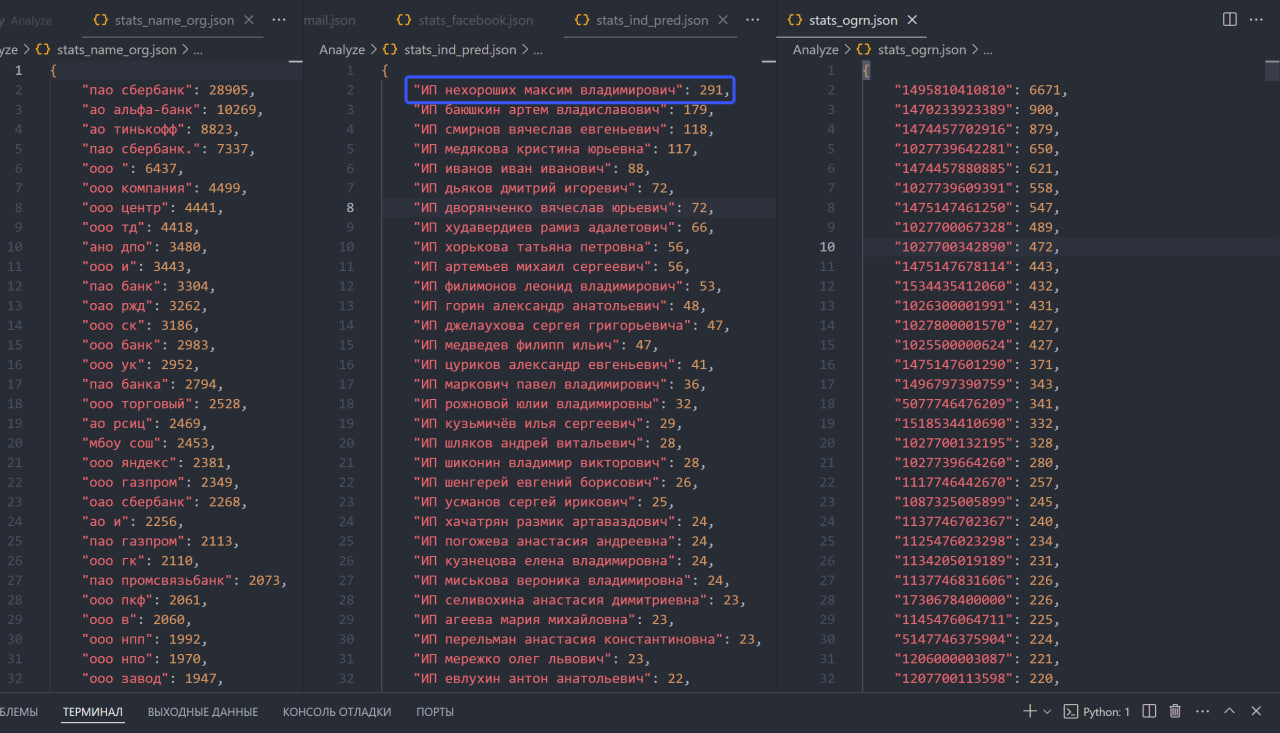The width and height of the screenshot is (1280, 733).
Task: Click line number 10 in stats_ogrn.json gutter
Action: point(827,247)
